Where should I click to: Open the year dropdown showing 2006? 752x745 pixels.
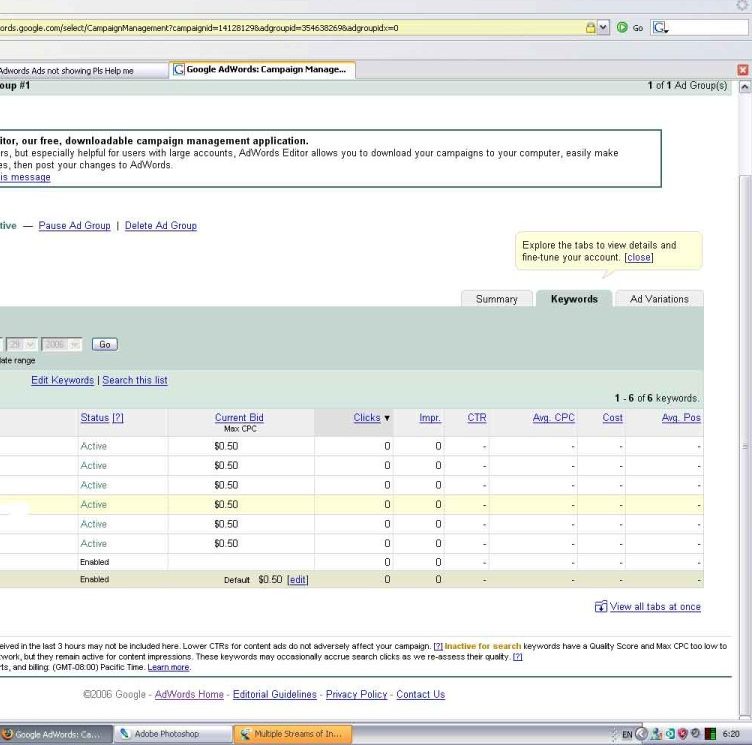click(61, 344)
